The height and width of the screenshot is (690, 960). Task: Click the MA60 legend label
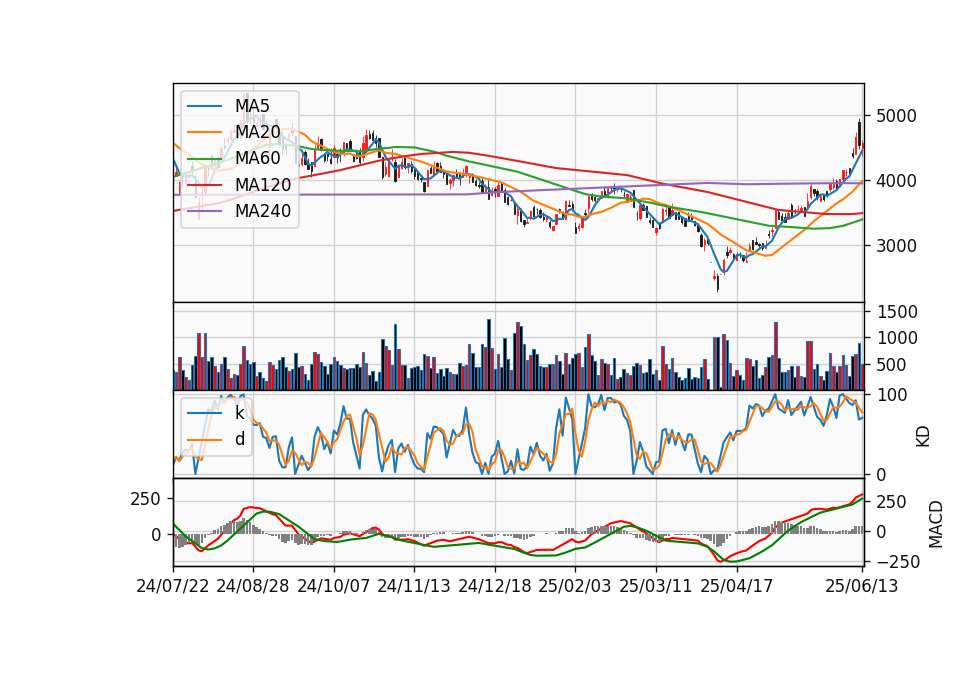257,158
